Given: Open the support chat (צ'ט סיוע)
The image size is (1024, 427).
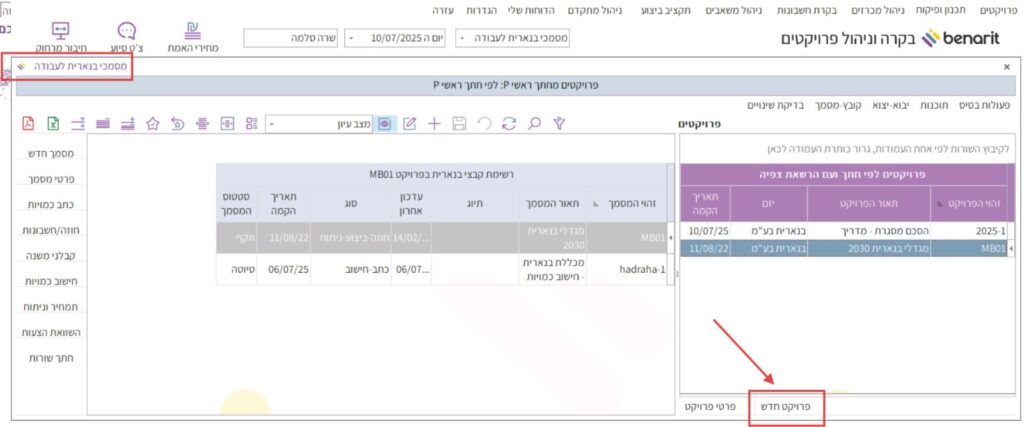Looking at the screenshot, I should point(127,37).
